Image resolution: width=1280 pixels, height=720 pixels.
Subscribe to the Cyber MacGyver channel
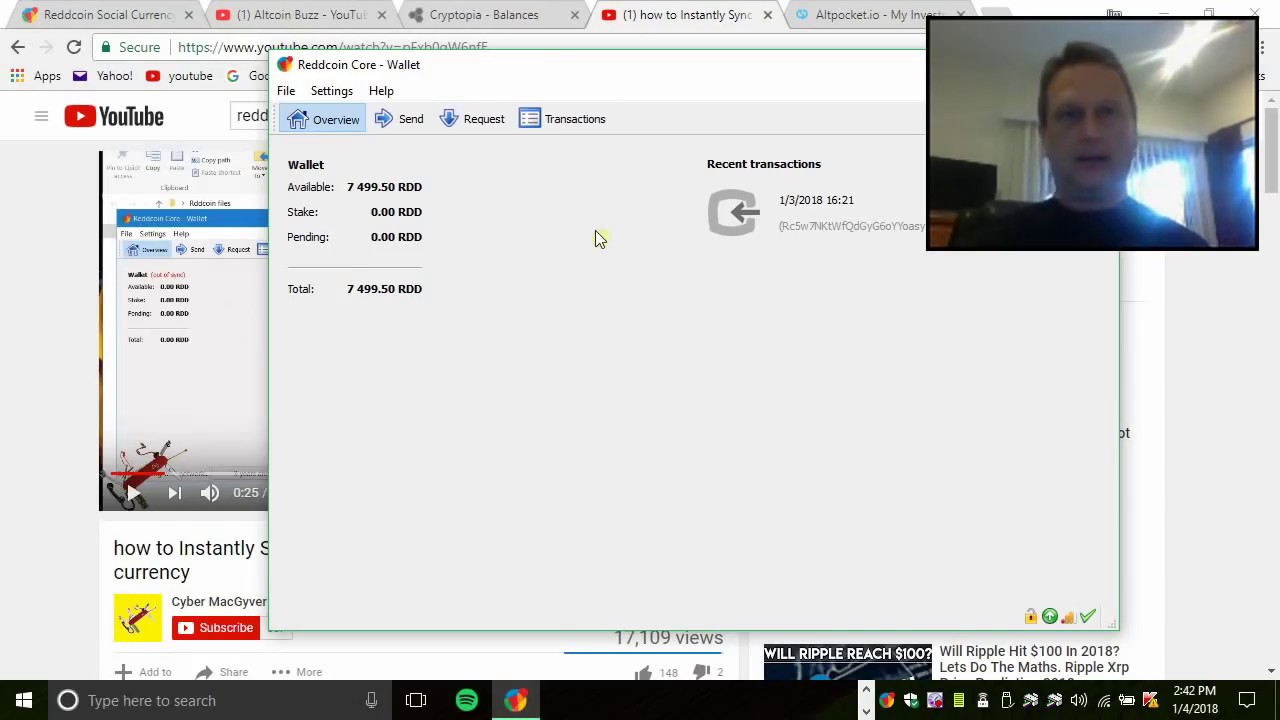pyautogui.click(x=215, y=628)
